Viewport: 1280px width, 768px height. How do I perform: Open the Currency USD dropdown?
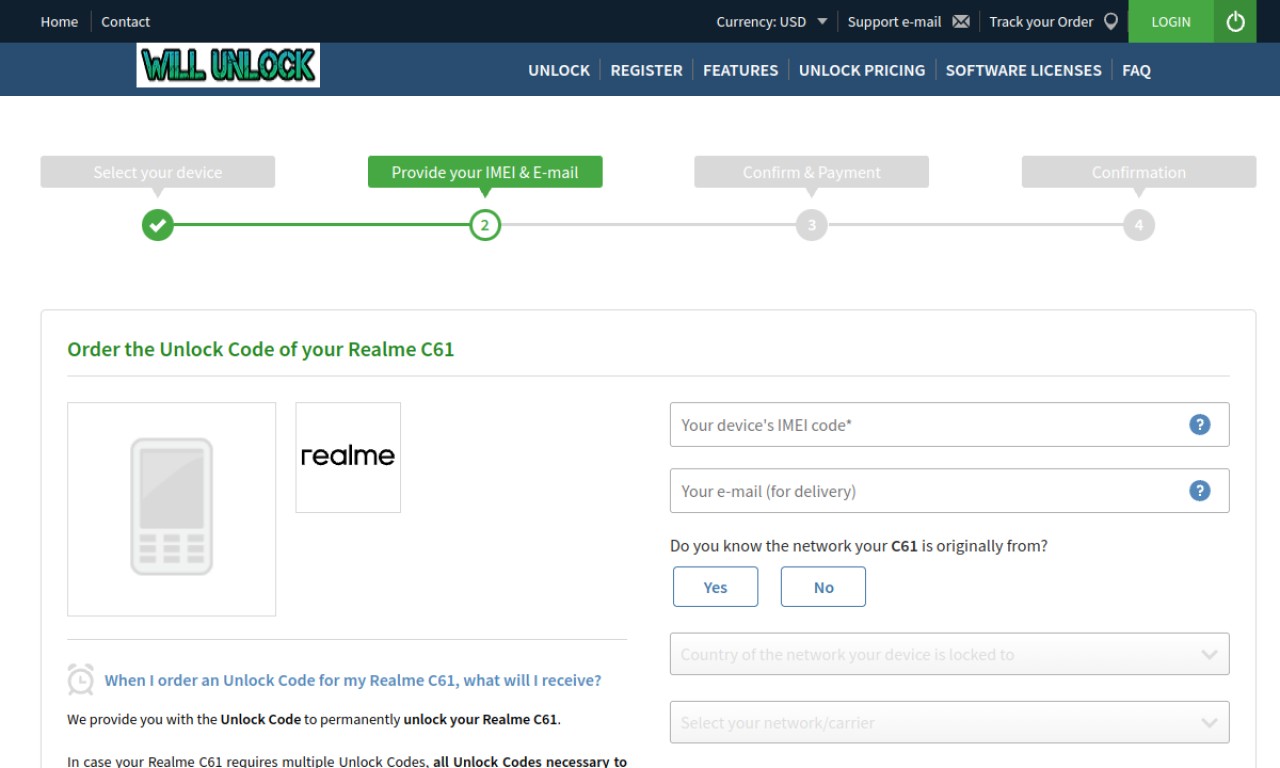[771, 21]
